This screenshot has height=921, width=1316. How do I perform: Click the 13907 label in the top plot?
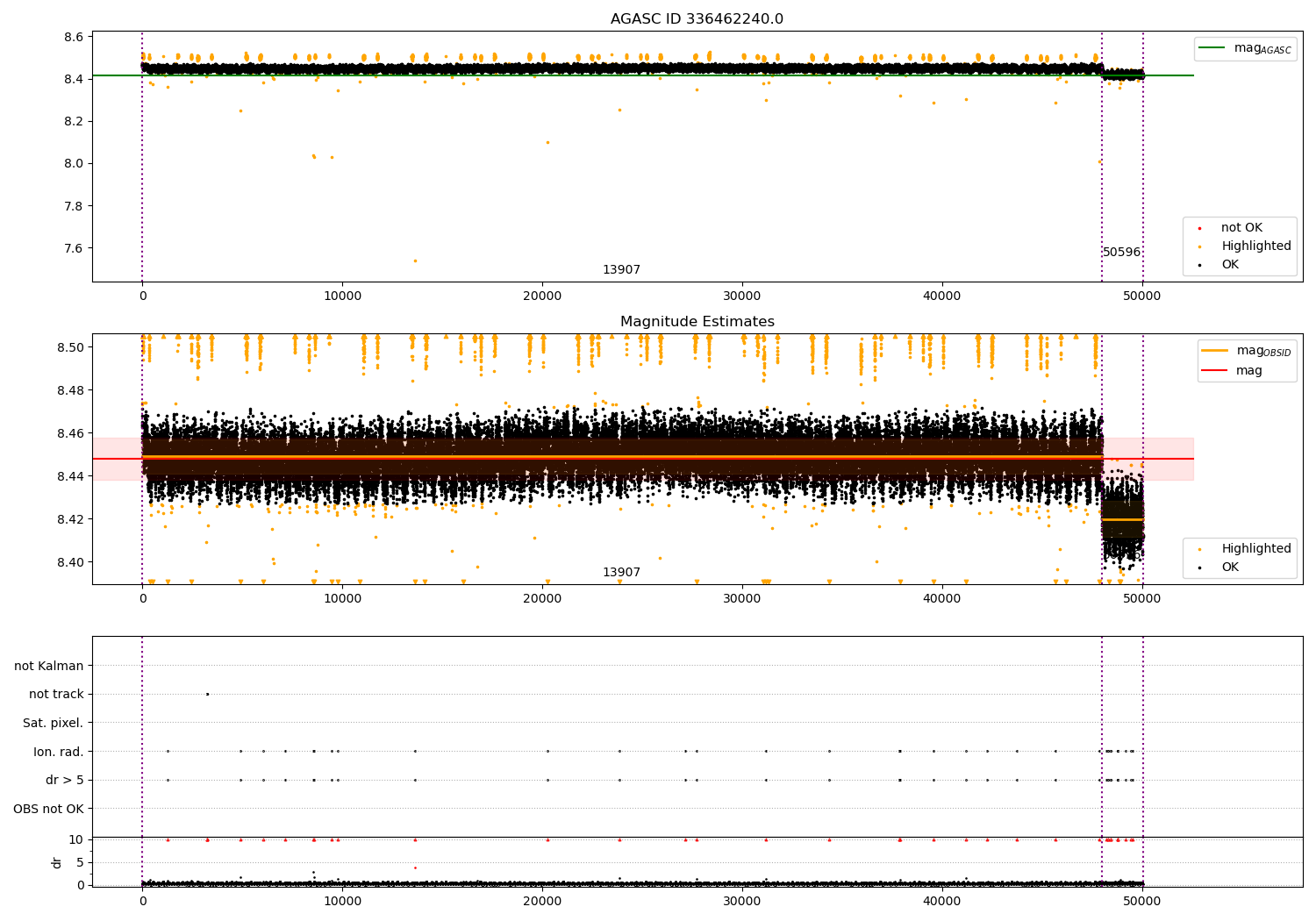[x=621, y=270]
